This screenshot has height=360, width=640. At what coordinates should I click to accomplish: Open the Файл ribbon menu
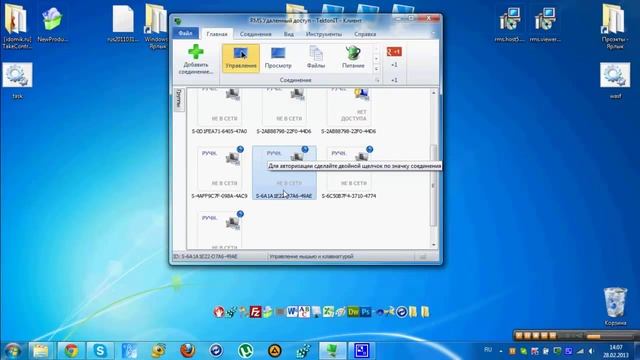[185, 33]
